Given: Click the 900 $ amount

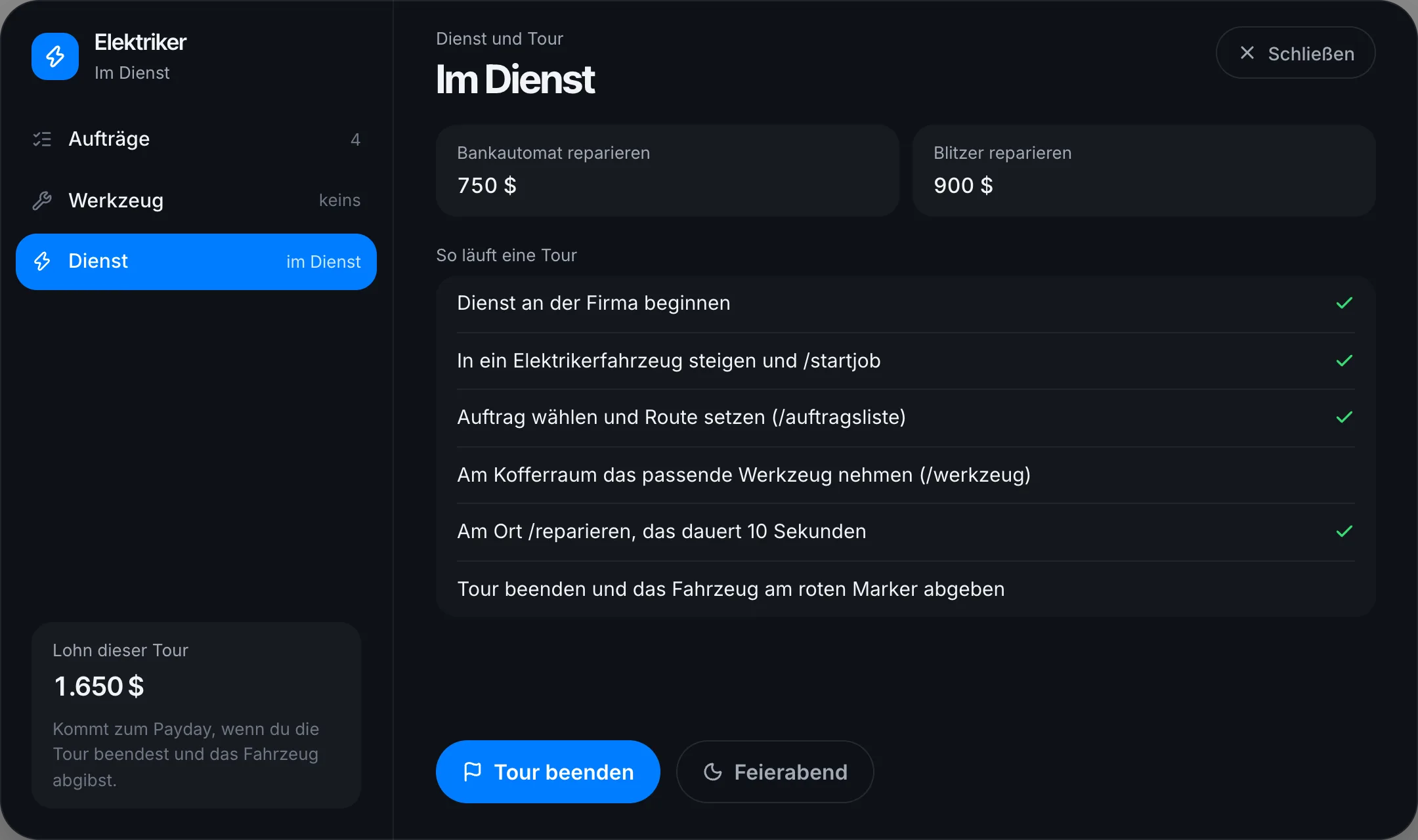Looking at the screenshot, I should [x=963, y=186].
